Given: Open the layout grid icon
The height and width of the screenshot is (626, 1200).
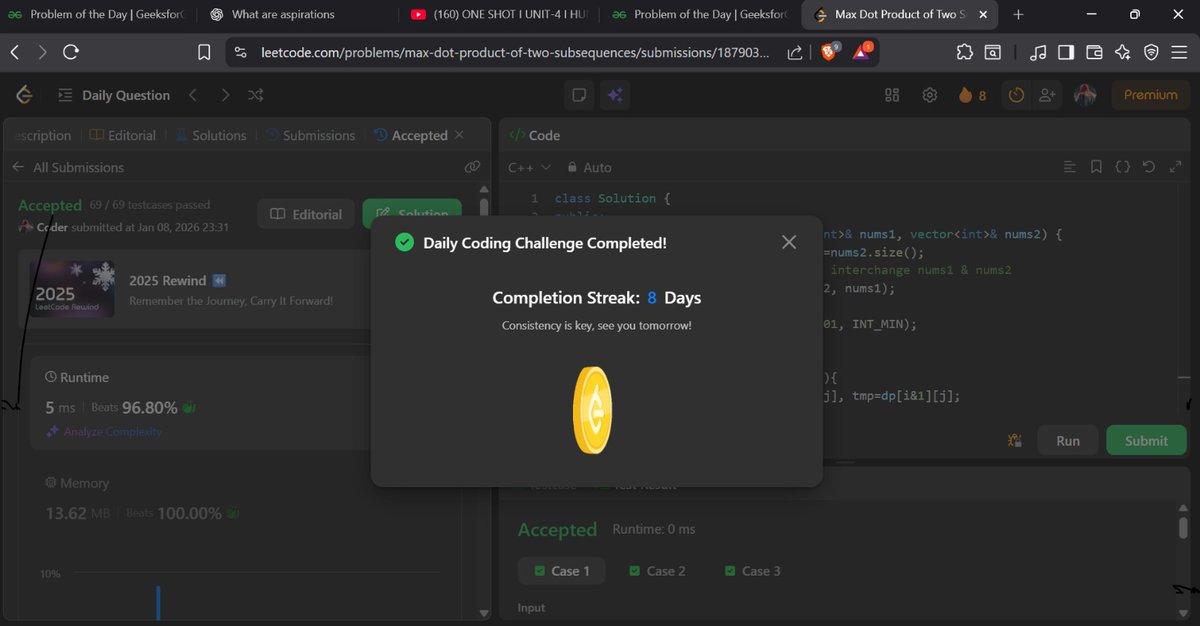Looking at the screenshot, I should [893, 95].
